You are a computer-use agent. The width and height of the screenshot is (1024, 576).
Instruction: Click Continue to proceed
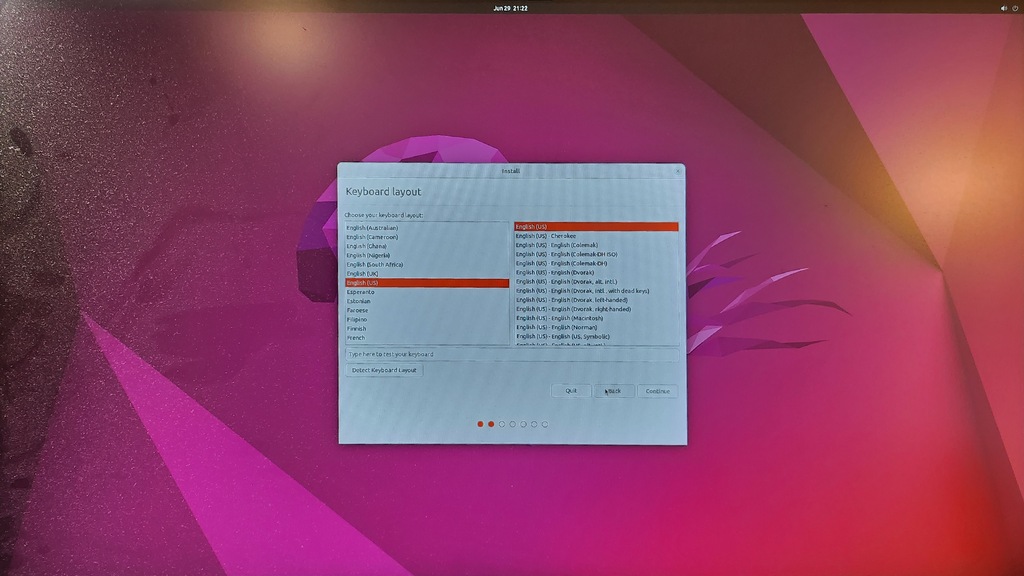(658, 391)
